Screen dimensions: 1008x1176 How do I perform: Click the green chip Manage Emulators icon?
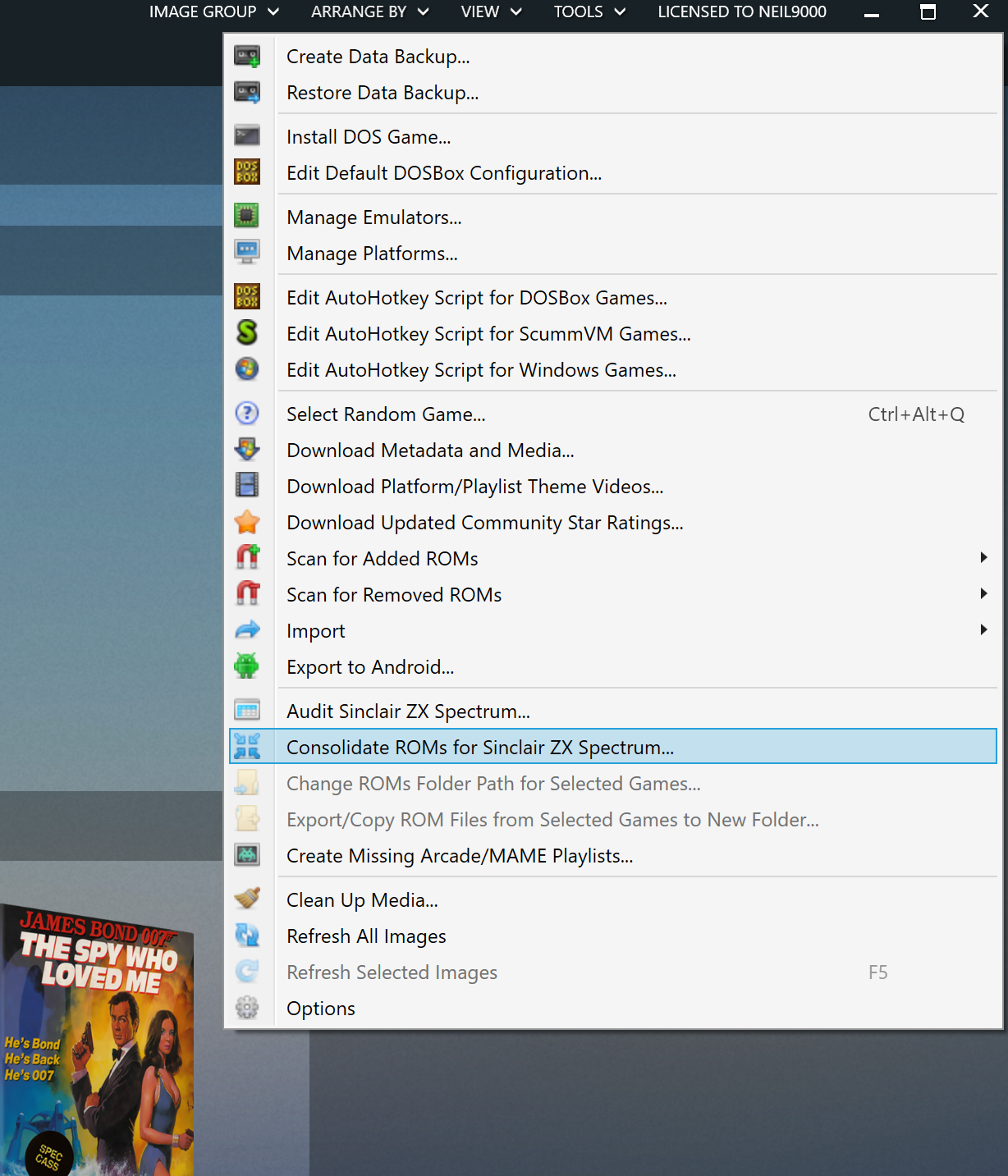(247, 216)
